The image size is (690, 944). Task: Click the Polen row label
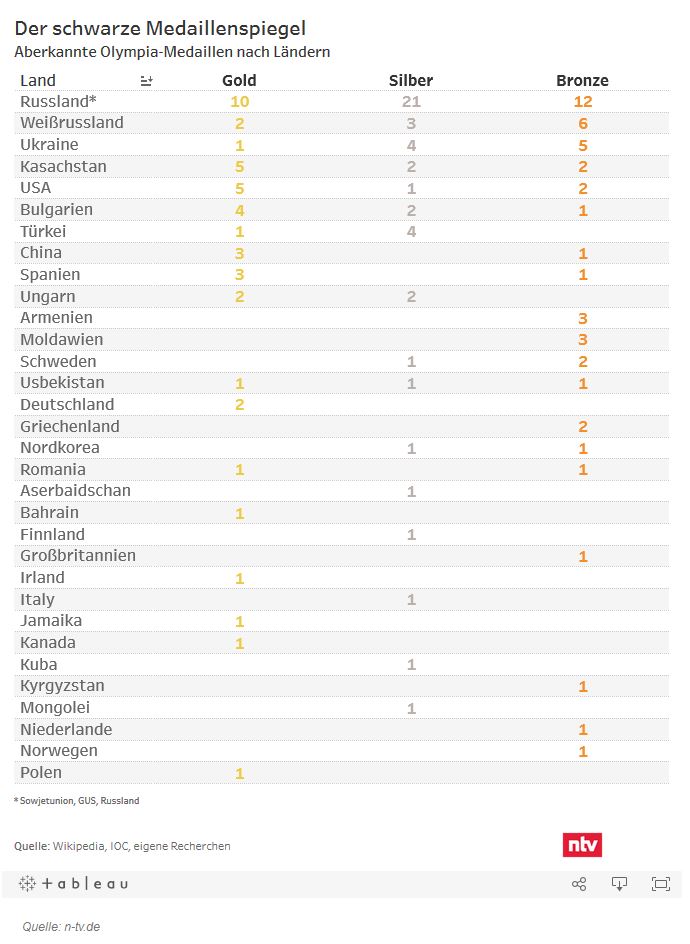(41, 773)
